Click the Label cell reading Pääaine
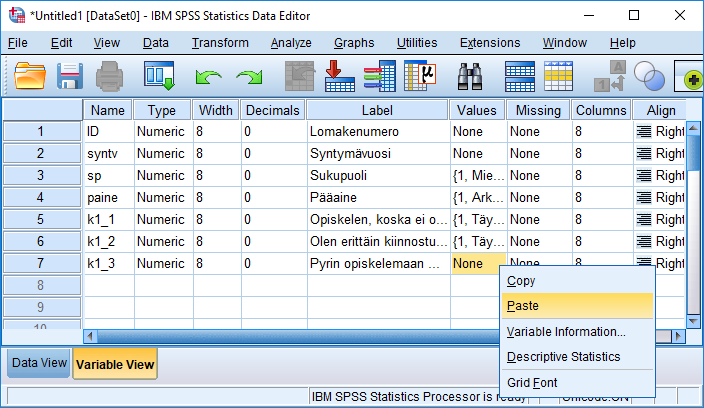 pyautogui.click(x=378, y=197)
